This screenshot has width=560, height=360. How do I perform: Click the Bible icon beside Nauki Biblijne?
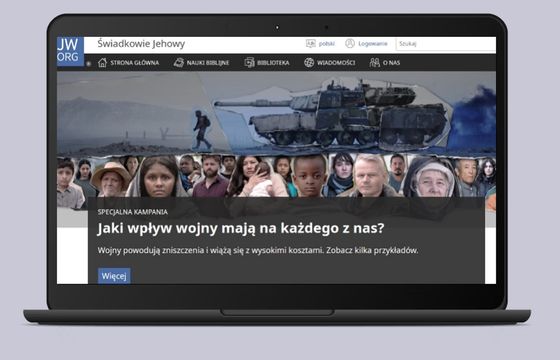[x=179, y=62]
